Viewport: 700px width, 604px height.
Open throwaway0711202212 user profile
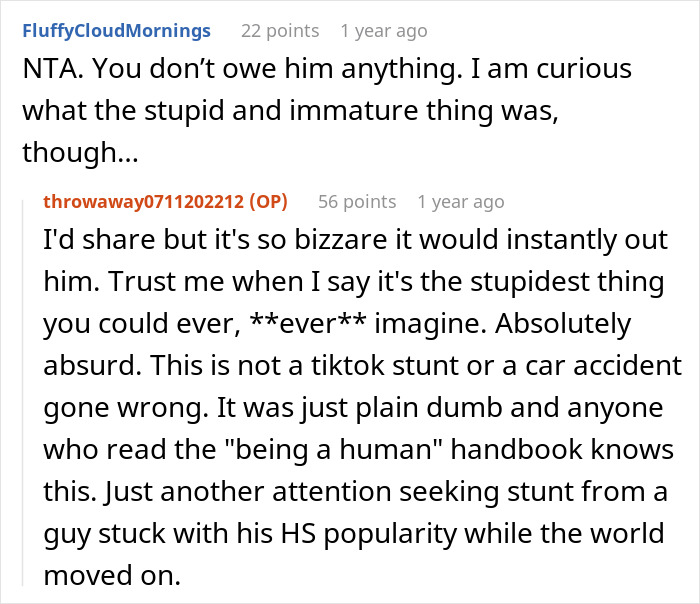pyautogui.click(x=145, y=201)
